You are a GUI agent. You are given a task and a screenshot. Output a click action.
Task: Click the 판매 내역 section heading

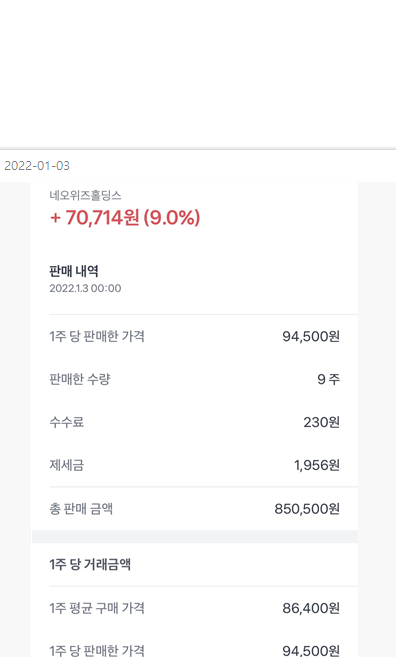pos(74,271)
